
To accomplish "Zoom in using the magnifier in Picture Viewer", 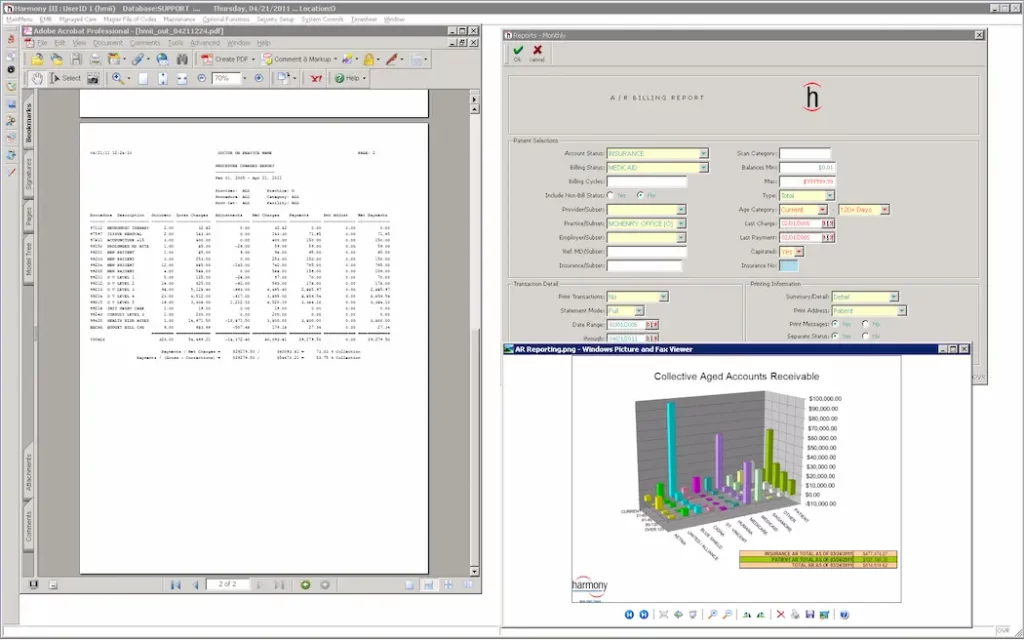I will click(x=712, y=615).
